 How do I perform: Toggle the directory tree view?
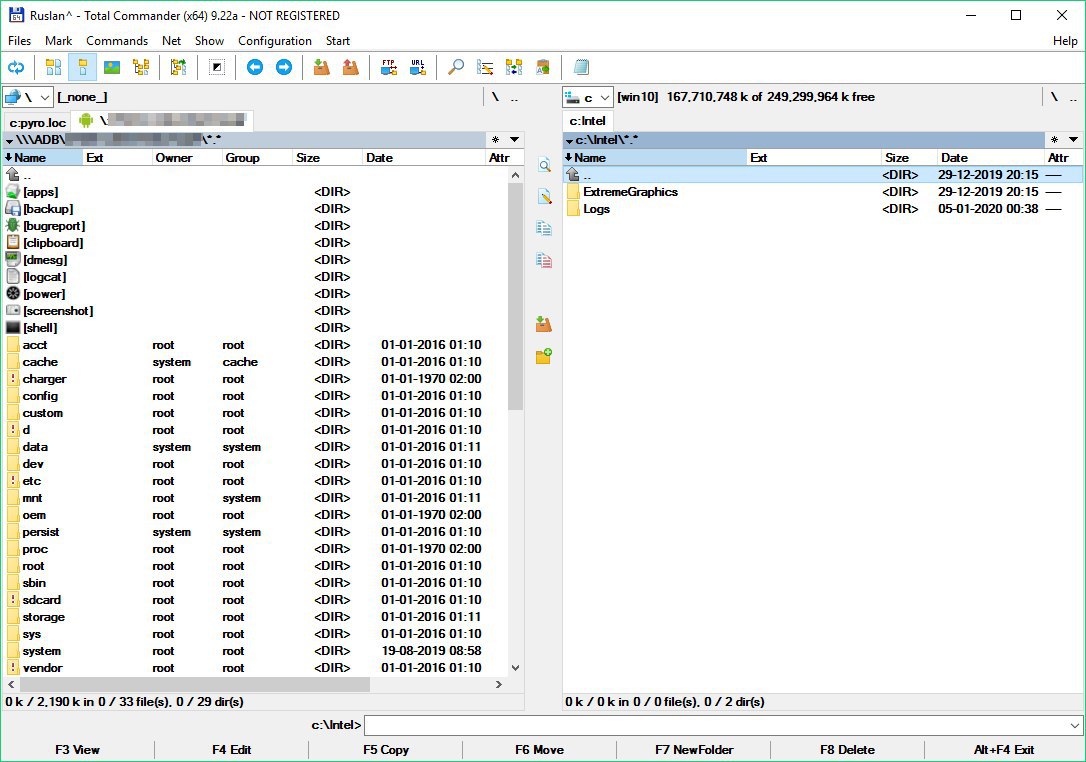tap(141, 67)
